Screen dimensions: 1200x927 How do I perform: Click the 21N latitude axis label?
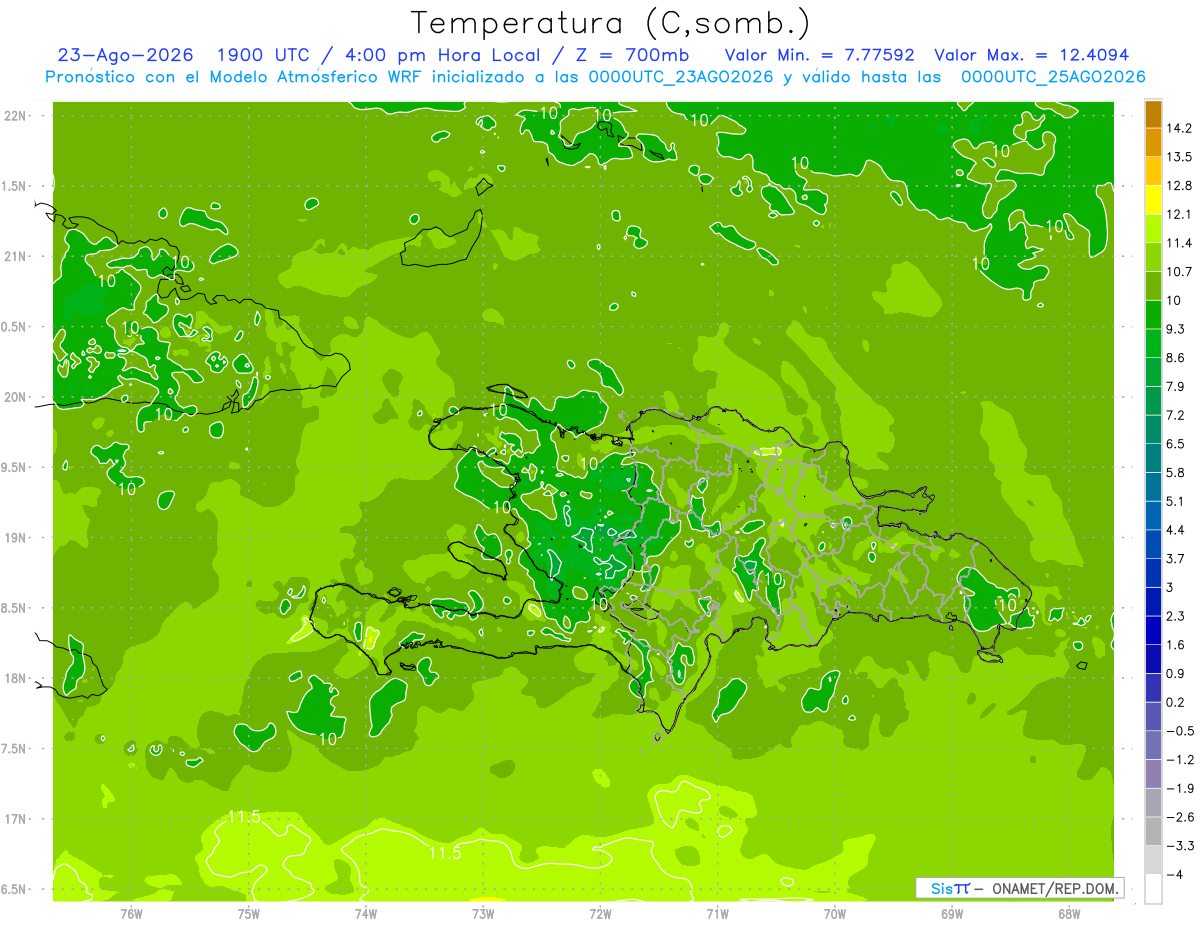point(16,257)
